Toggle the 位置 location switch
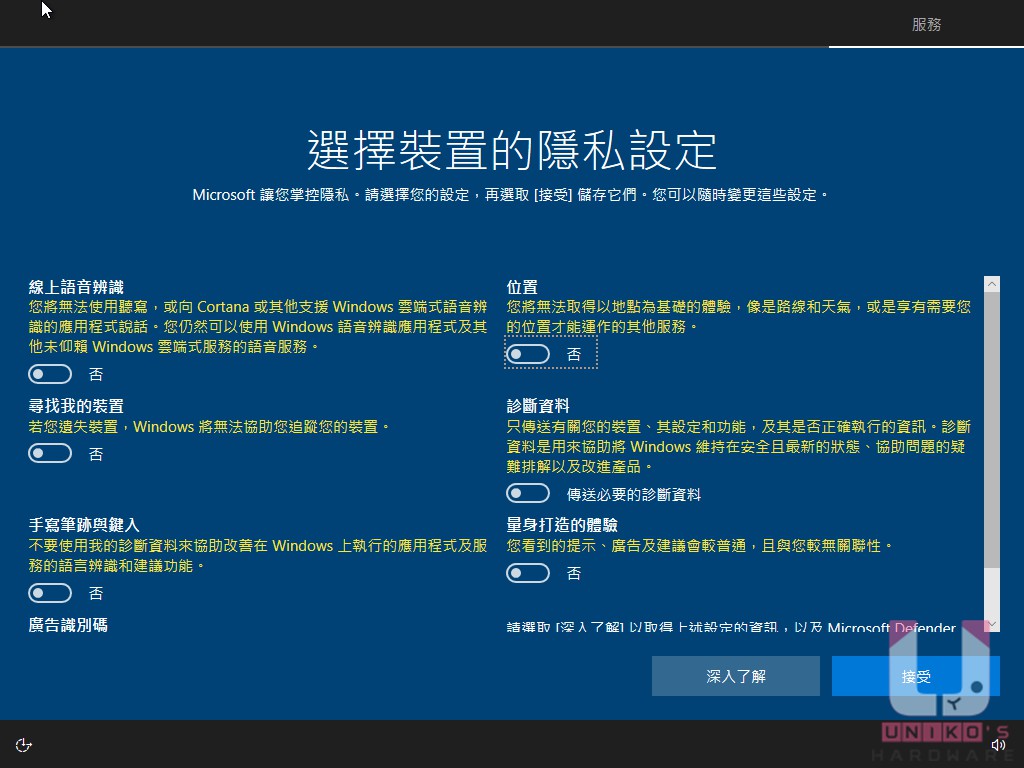Viewport: 1024px width, 768px height. [x=528, y=354]
